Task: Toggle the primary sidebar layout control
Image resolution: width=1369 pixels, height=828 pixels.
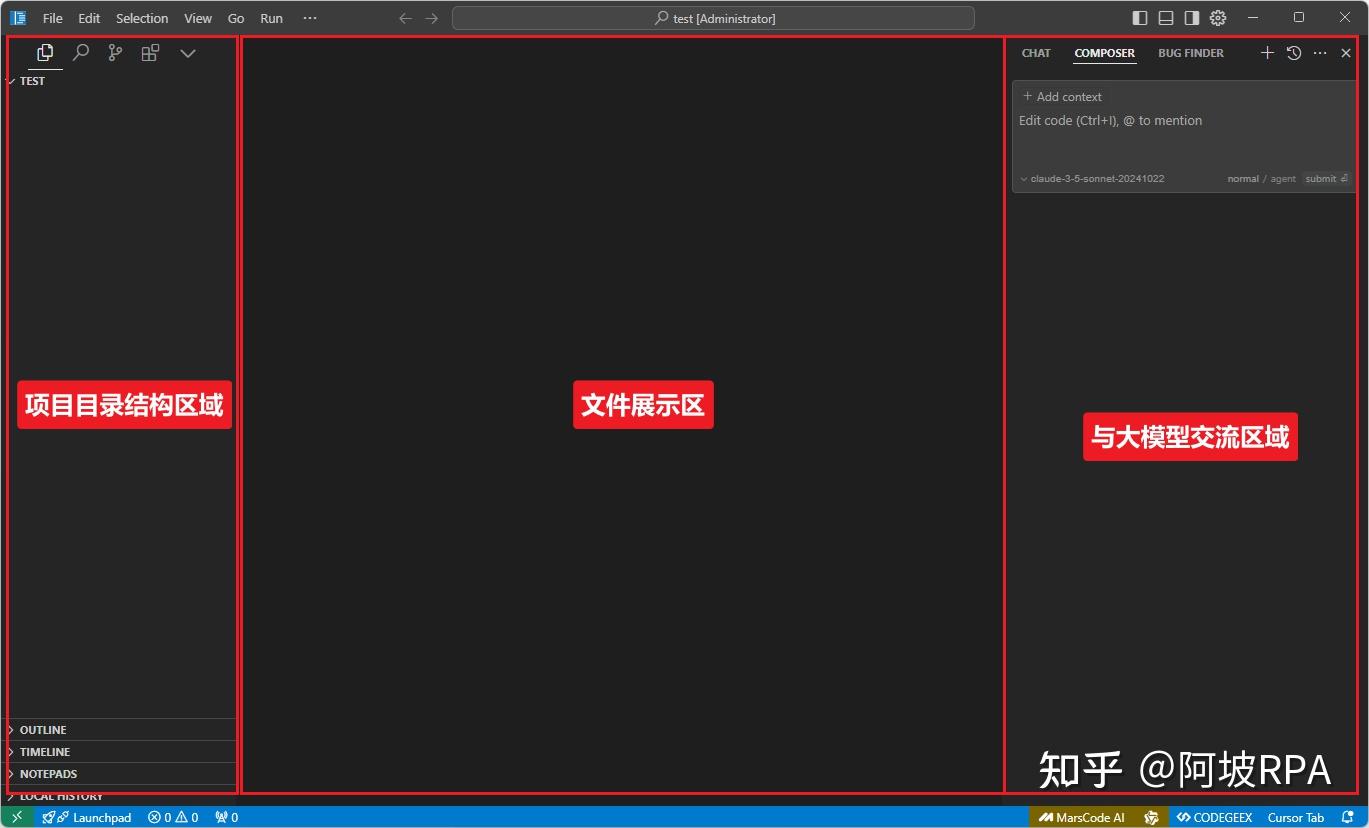Action: pyautogui.click(x=1138, y=17)
